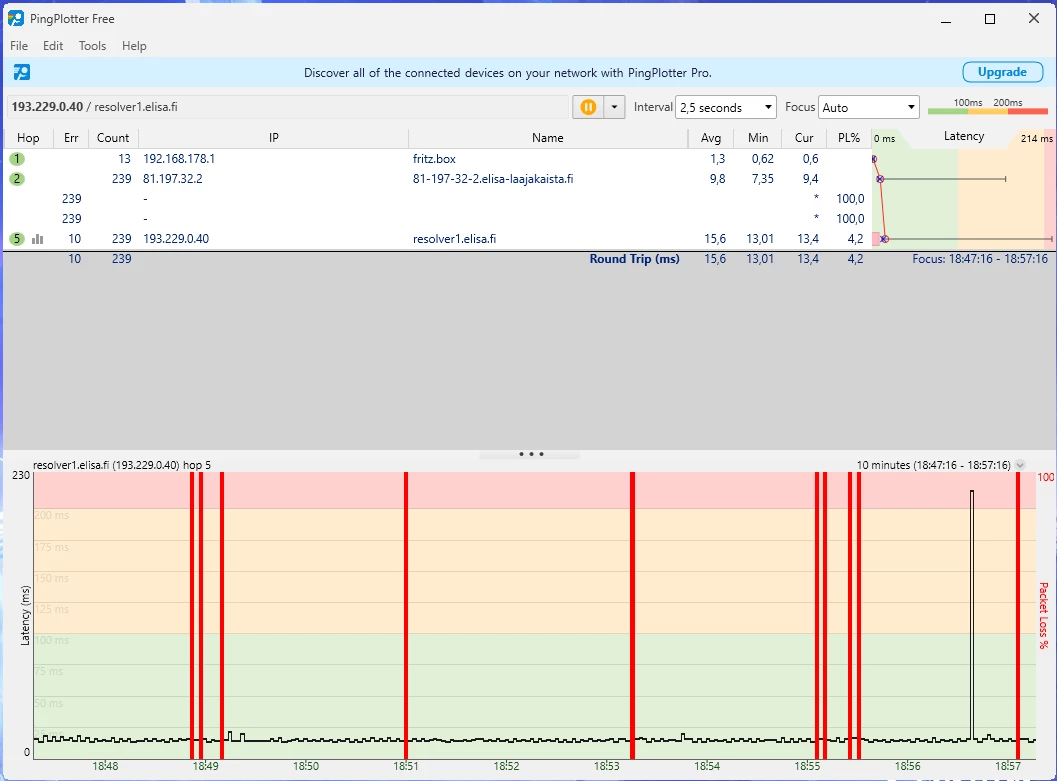Select resolver1.elisa.fi in hop 5 row
Screen dimensions: 1057x781
[454, 239]
